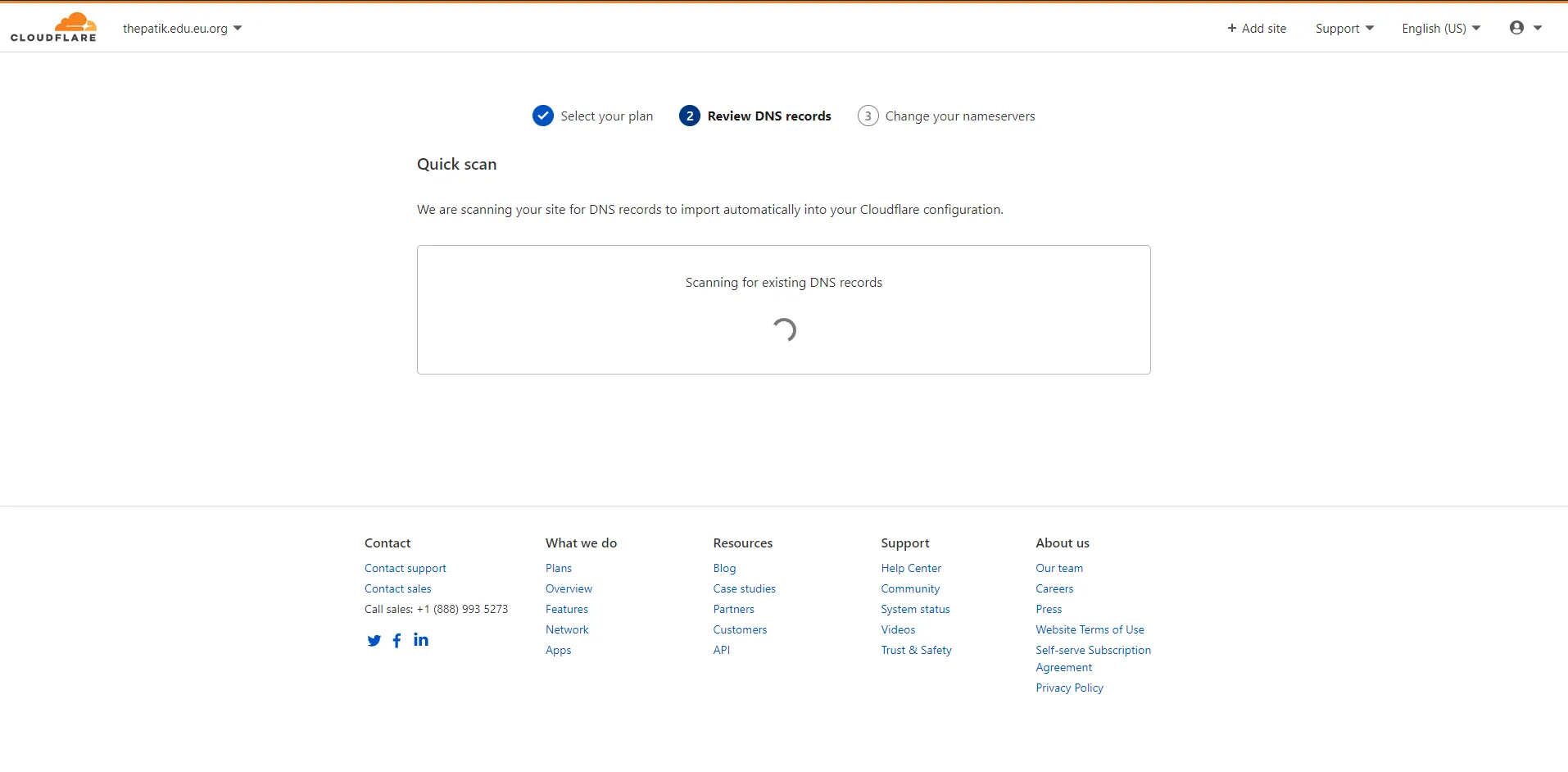Click the Cloudflare logo

coord(53,27)
